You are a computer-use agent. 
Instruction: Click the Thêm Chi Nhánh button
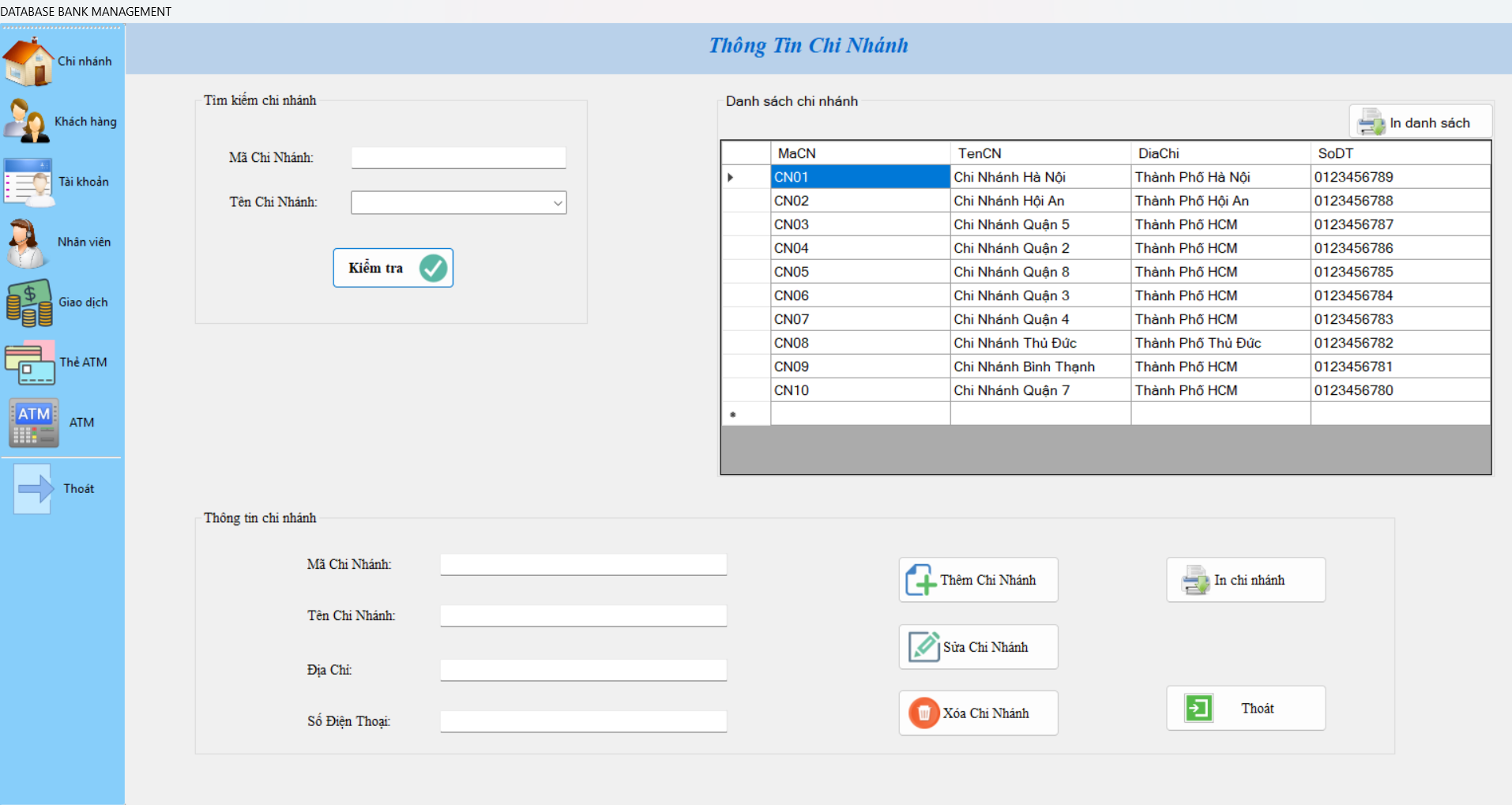pos(978,580)
